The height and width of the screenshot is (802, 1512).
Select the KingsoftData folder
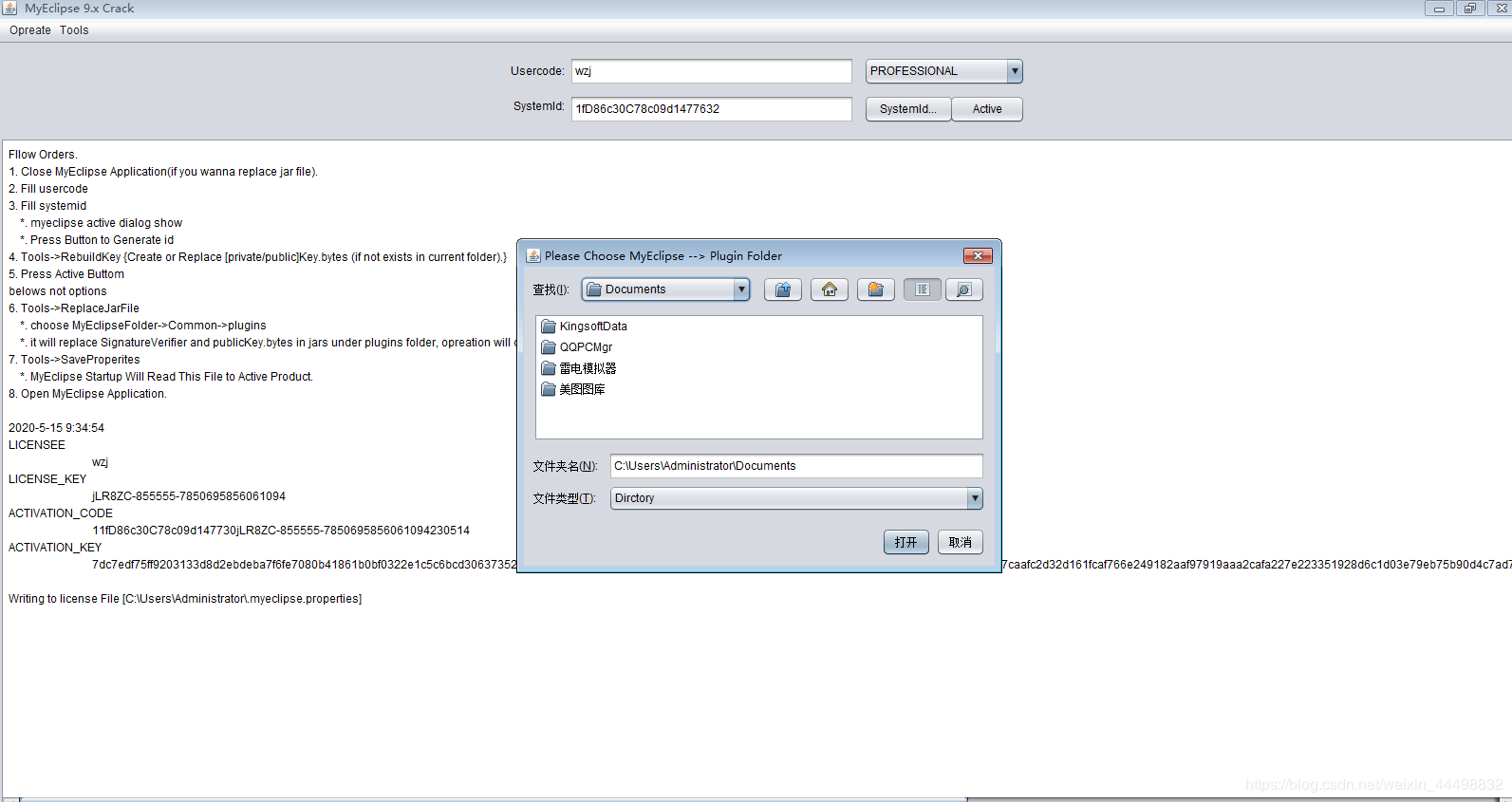[x=584, y=326]
